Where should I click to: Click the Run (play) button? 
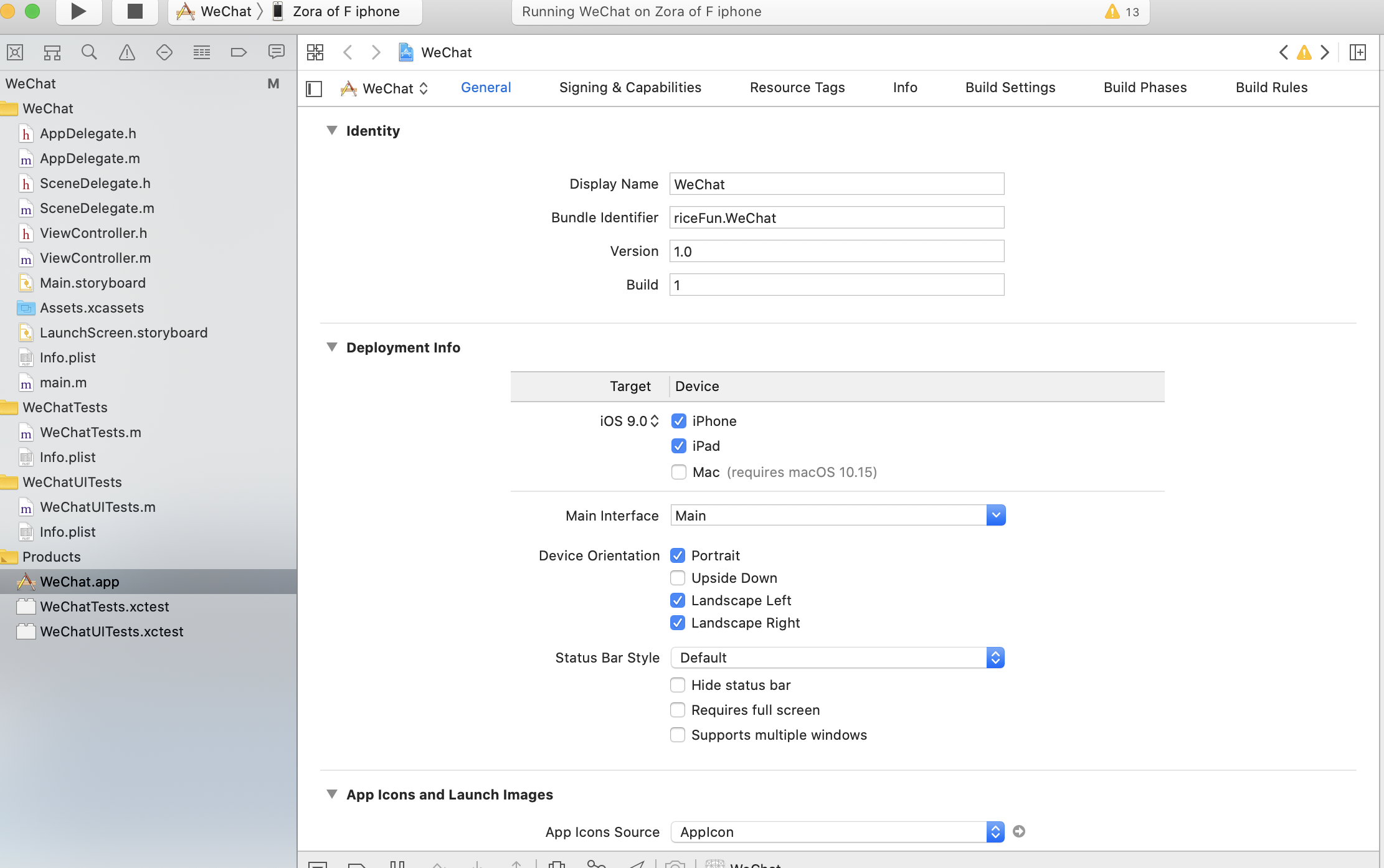[78, 11]
